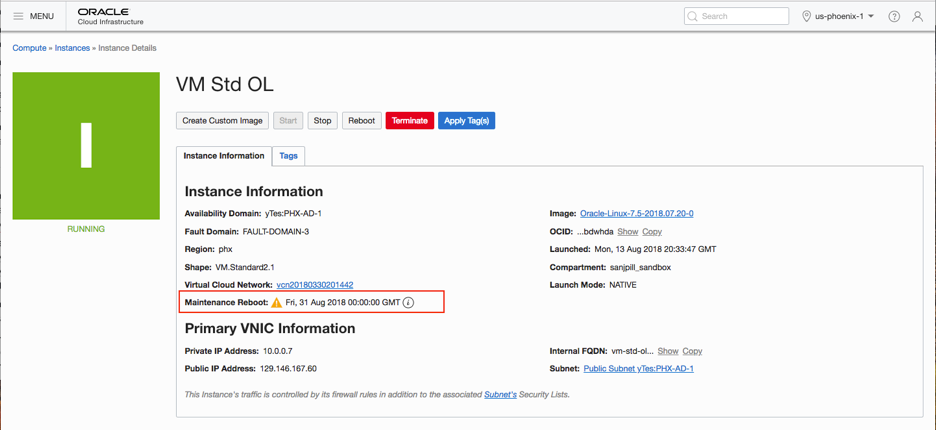The width and height of the screenshot is (936, 430).
Task: Click the RUNNING status text
Action: (x=86, y=229)
